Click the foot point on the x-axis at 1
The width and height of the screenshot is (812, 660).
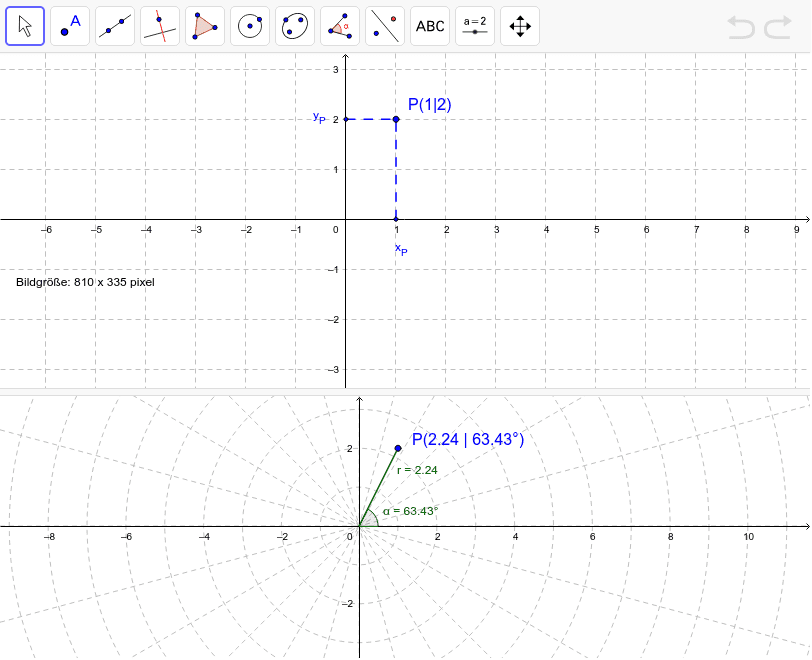point(396,220)
